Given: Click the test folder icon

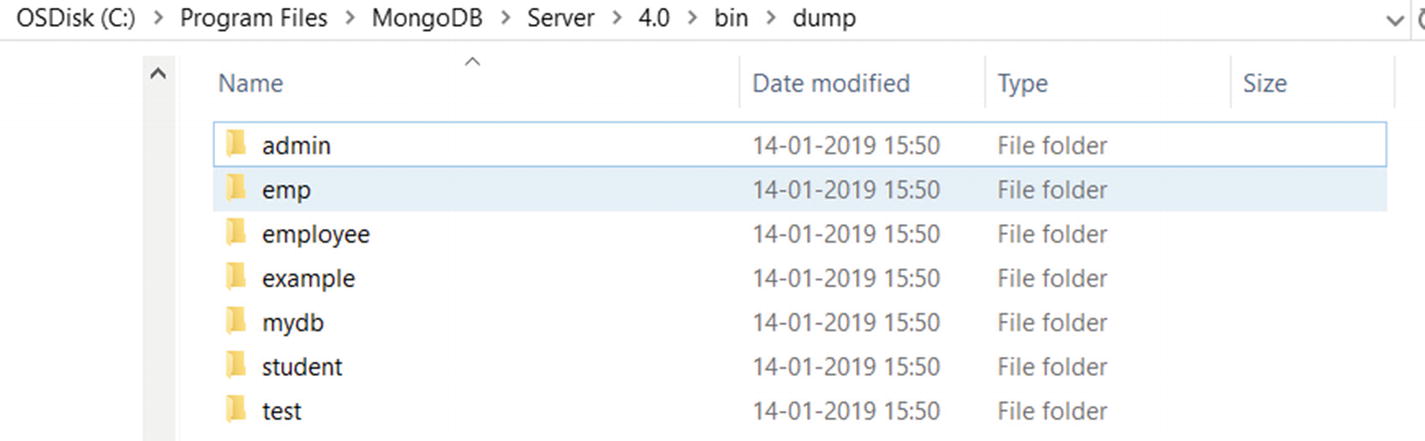Looking at the screenshot, I should tap(236, 411).
